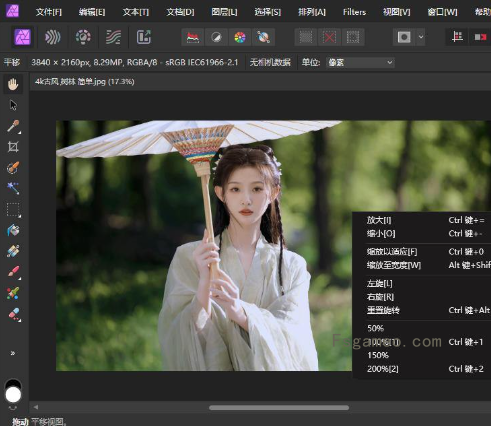Click the Deselect toolbar icon
Image resolution: width=491 pixels, height=426 pixels.
329,37
